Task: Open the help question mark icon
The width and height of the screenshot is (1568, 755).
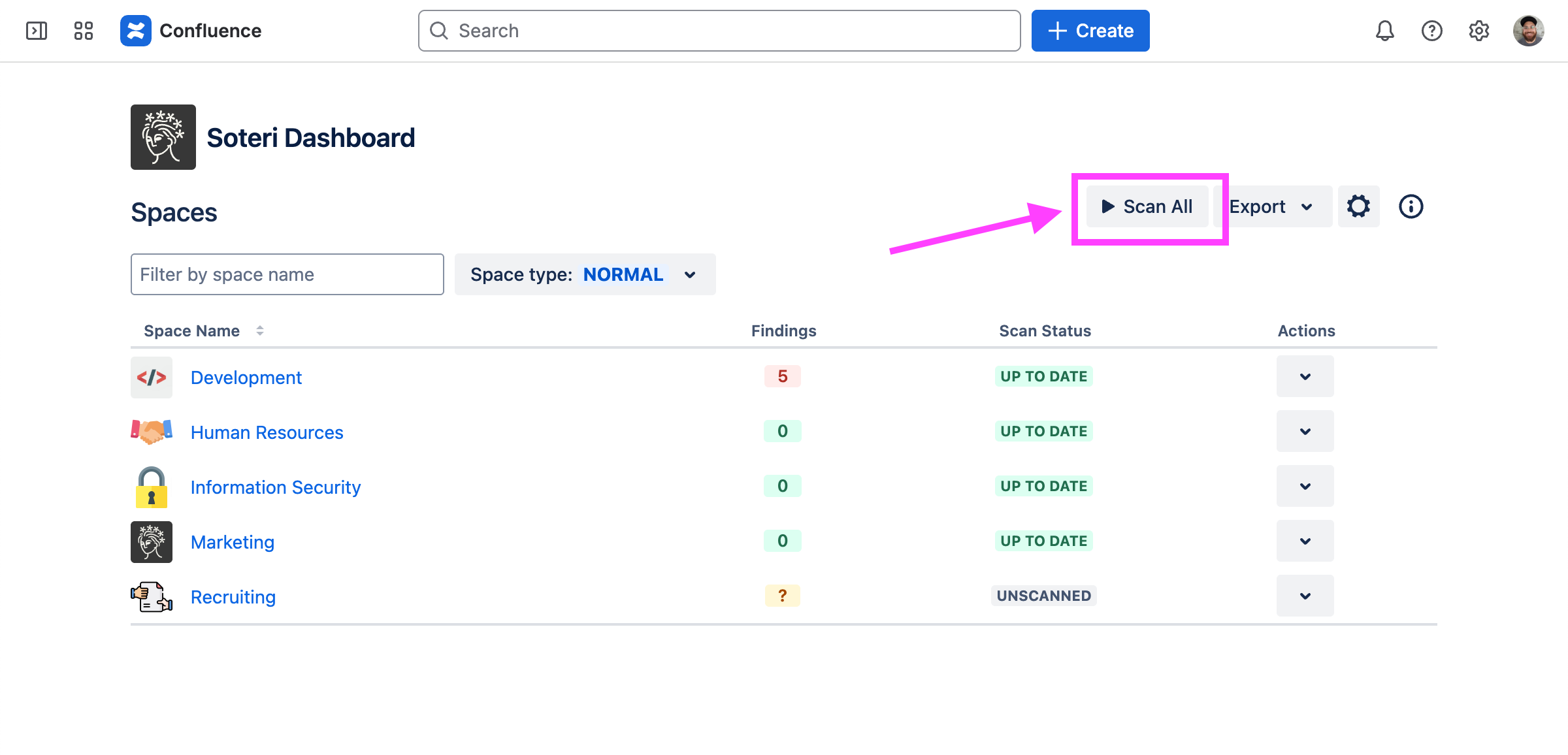Action: click(1431, 31)
